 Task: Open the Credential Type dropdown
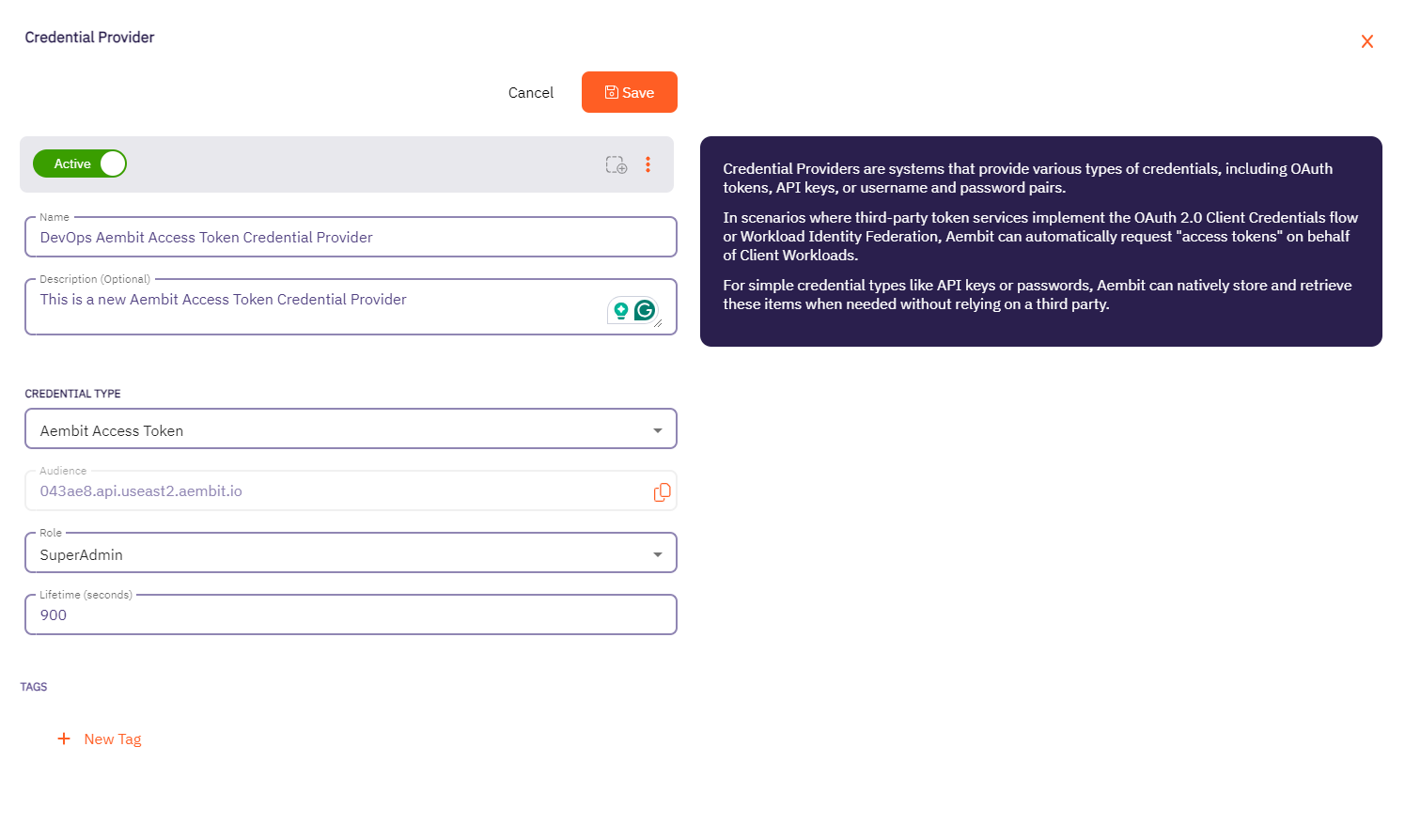point(351,429)
